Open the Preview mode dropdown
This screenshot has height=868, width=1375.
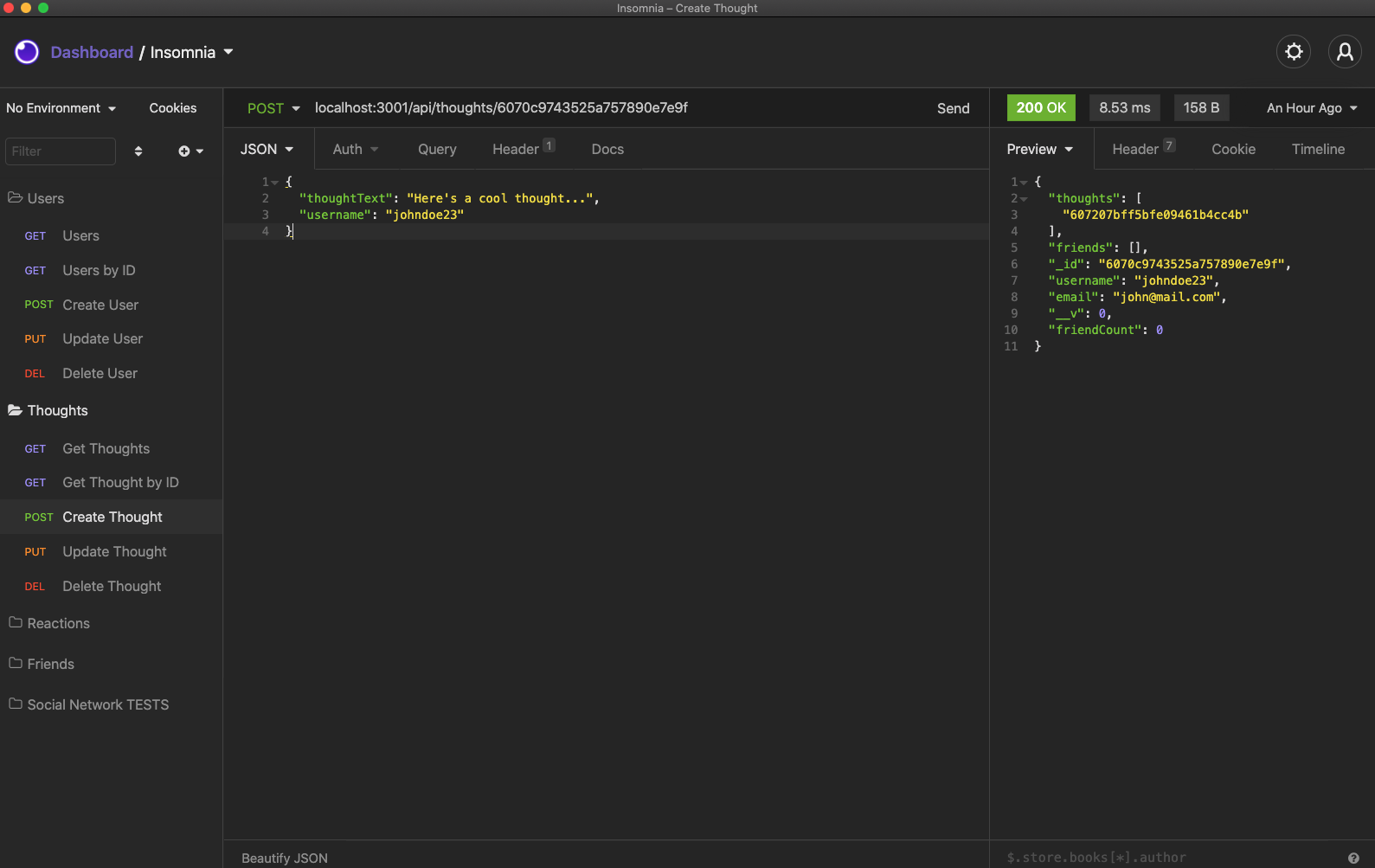tap(1040, 149)
